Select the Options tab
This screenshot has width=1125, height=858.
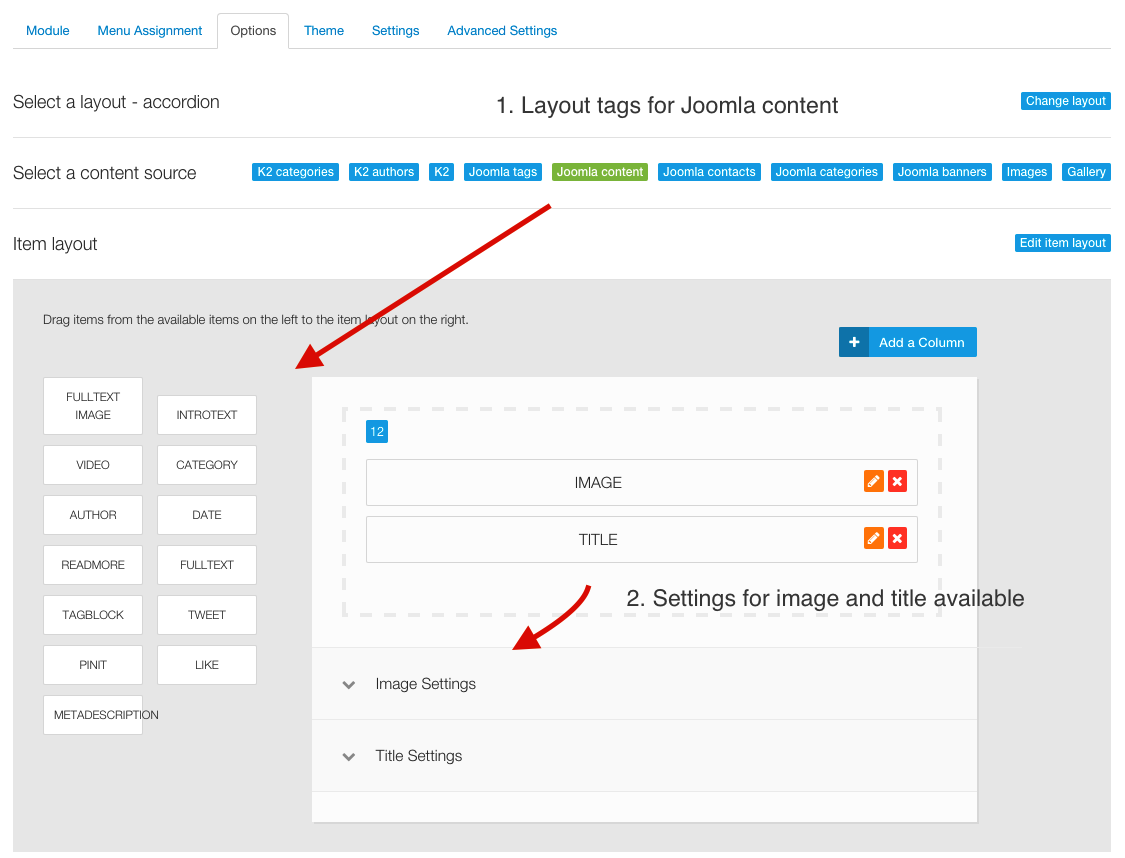coord(253,31)
